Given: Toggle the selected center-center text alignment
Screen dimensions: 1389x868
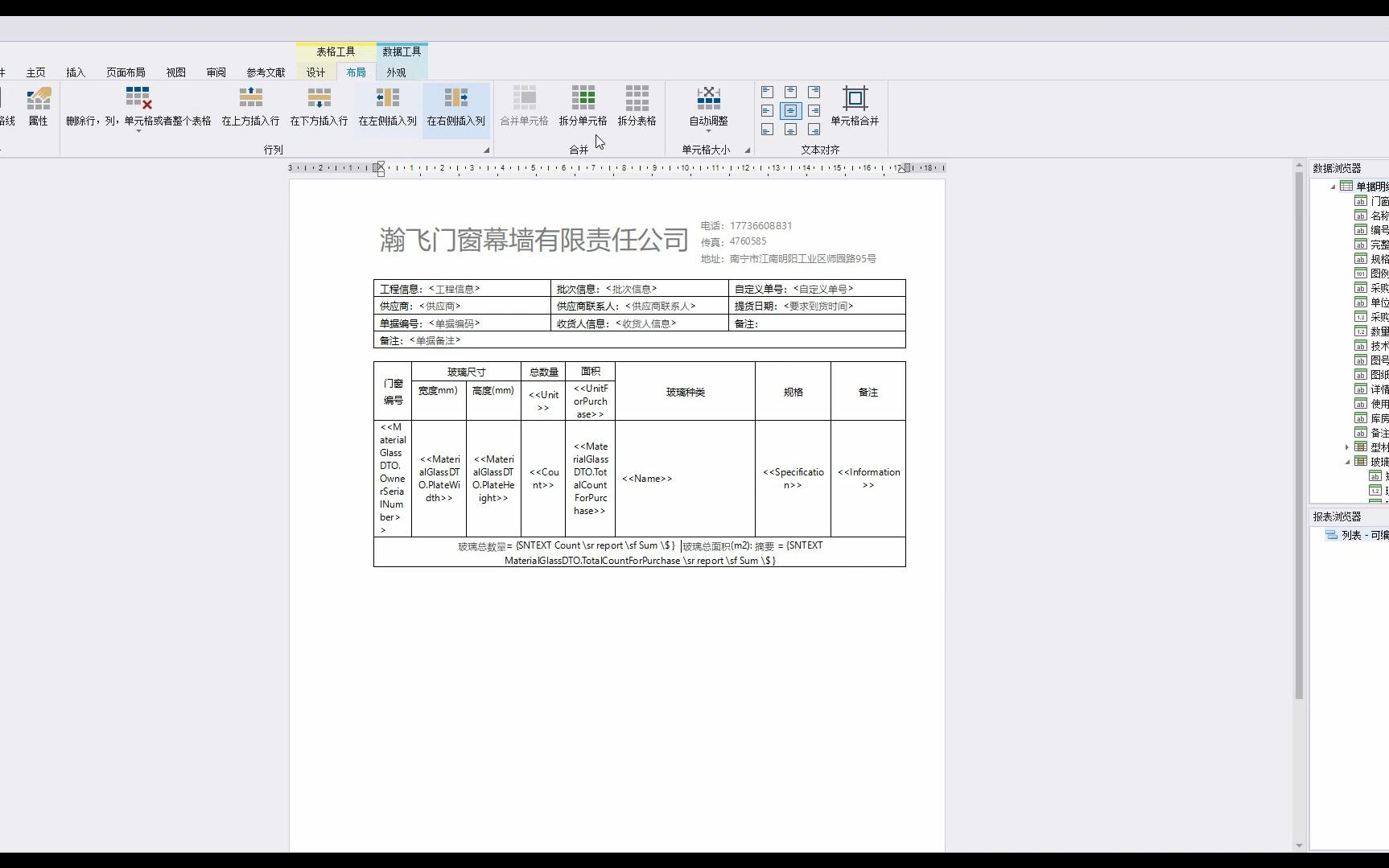Looking at the screenshot, I should point(791,110).
